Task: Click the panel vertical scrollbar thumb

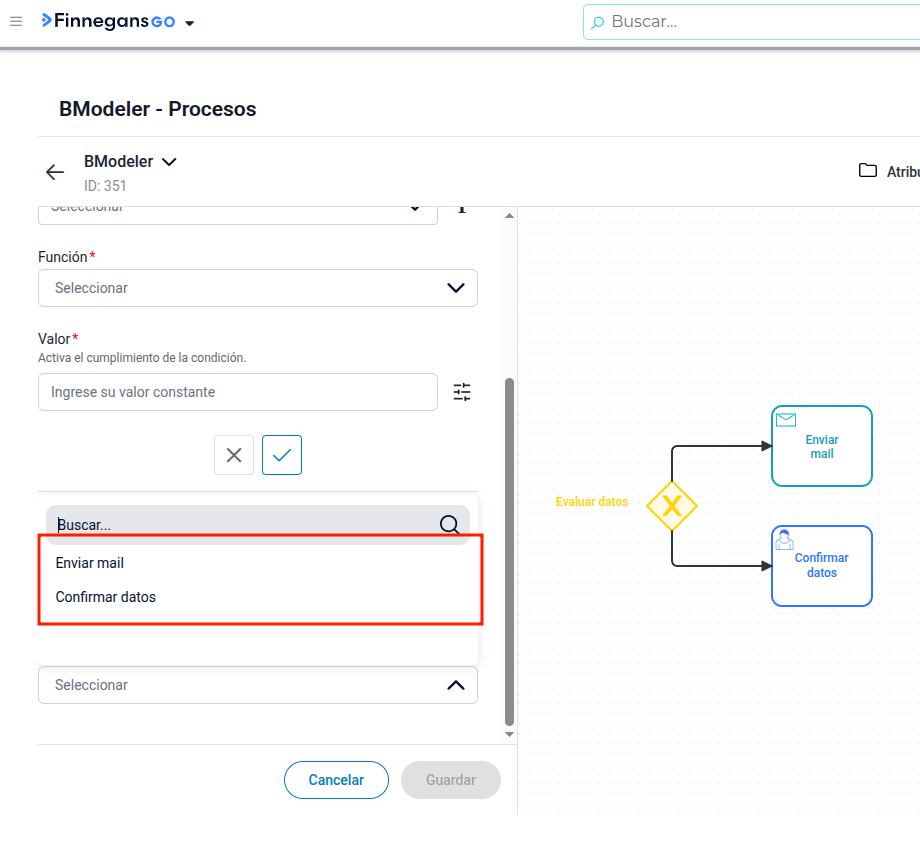Action: pyautogui.click(x=509, y=552)
